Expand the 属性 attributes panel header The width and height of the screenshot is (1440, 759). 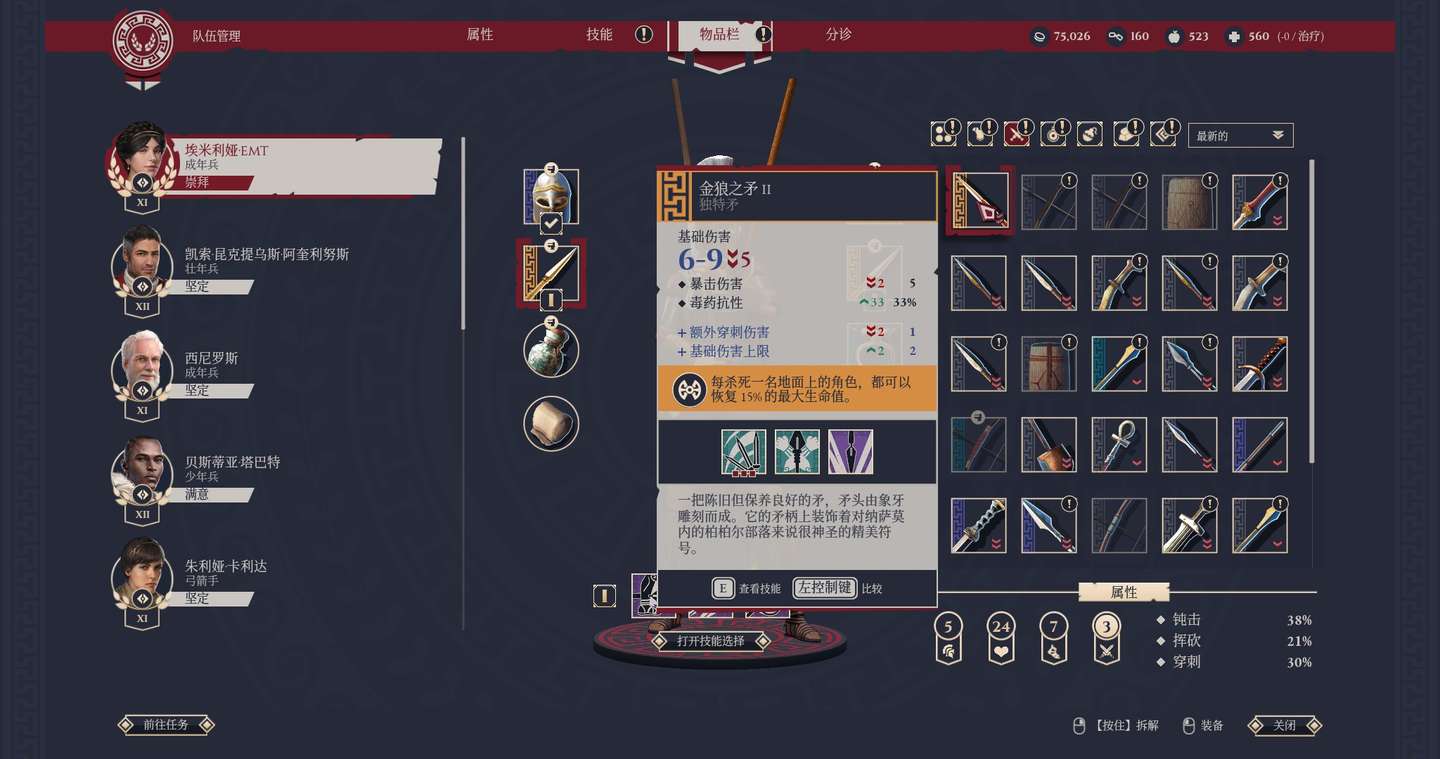(x=1124, y=592)
